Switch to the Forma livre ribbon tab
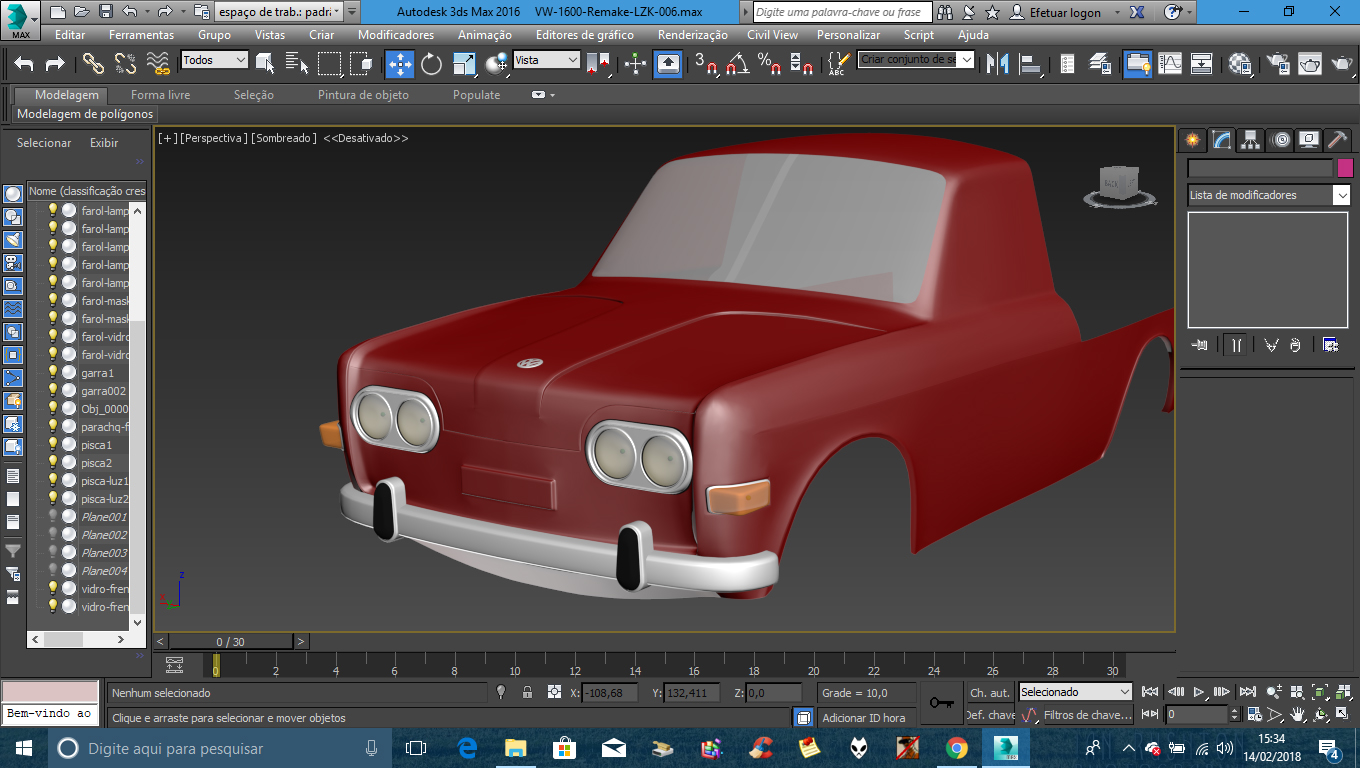This screenshot has height=768, width=1360. [160, 95]
